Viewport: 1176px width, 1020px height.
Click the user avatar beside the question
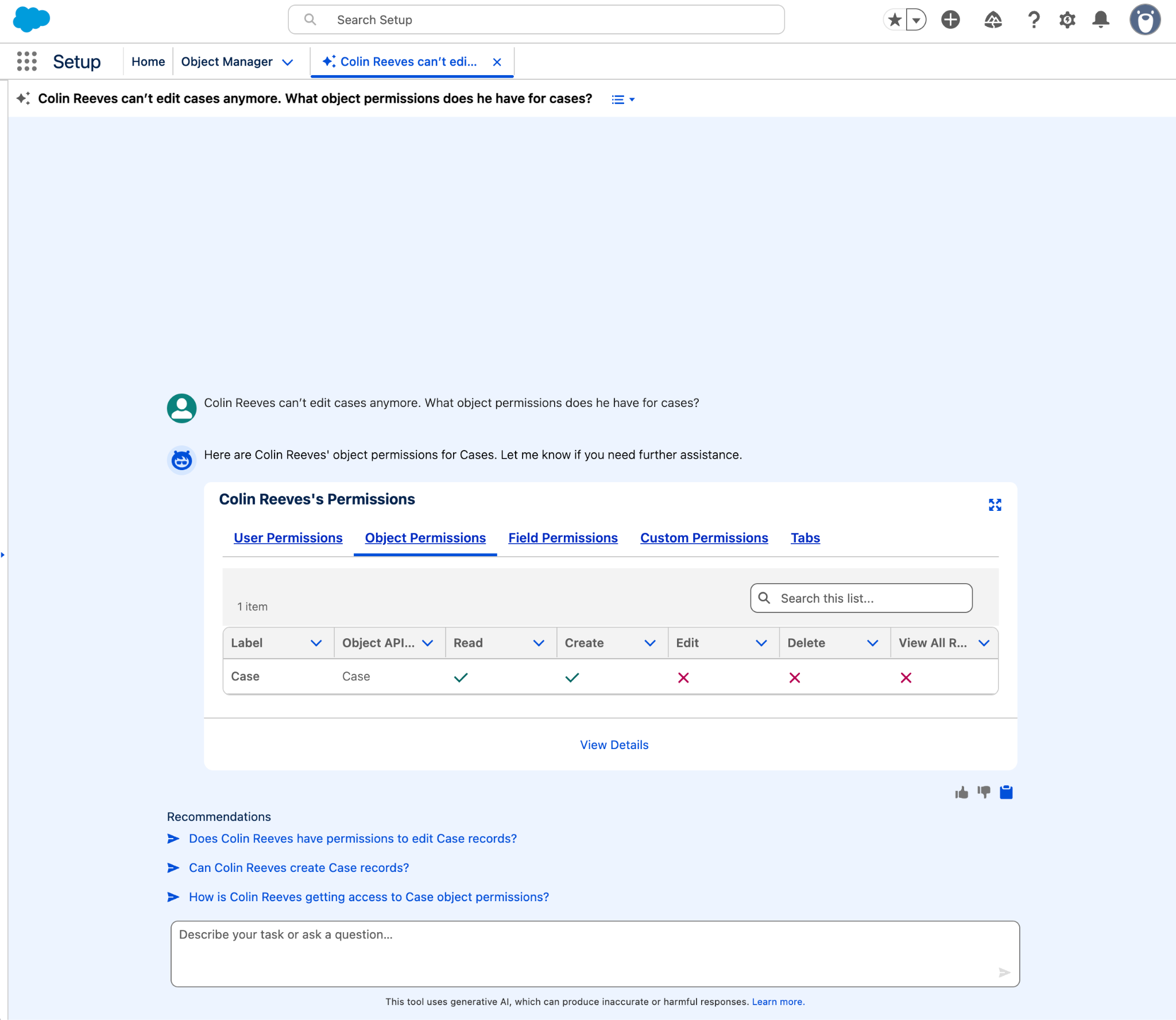[x=181, y=408]
